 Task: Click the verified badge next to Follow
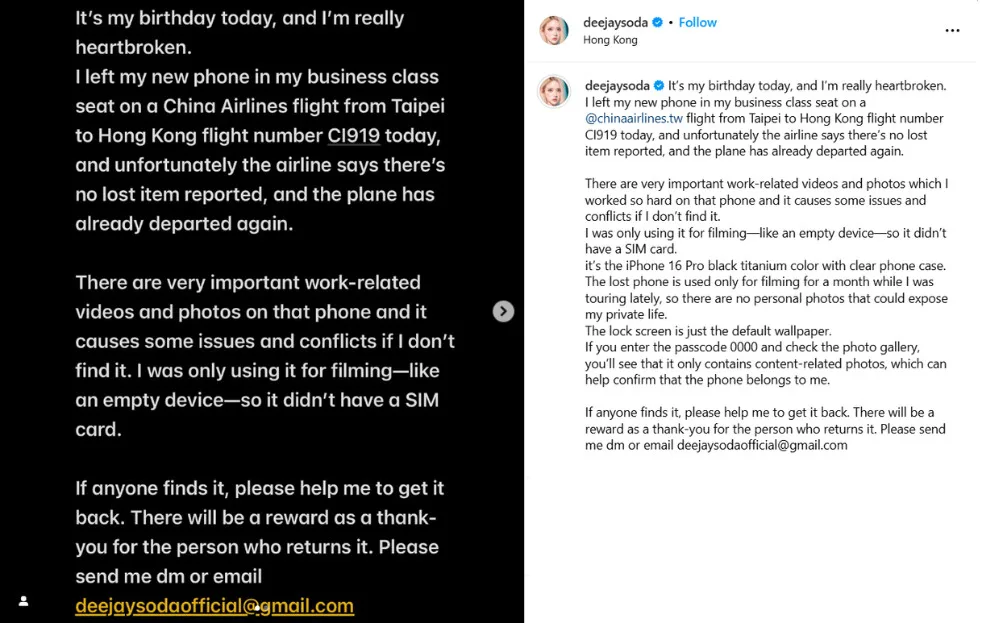[x=658, y=22]
